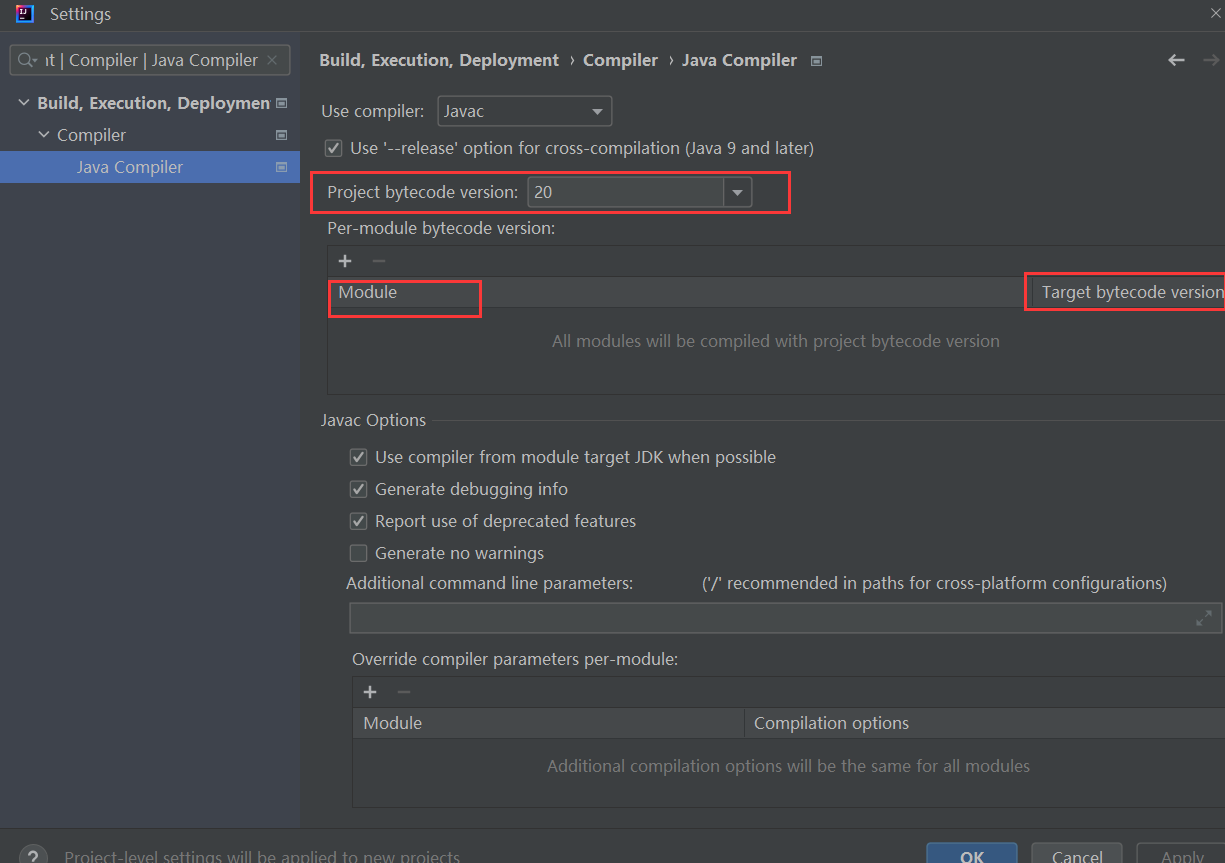Collapse the Build, Execution, Deployment tree node
The width and height of the screenshot is (1225, 863).
(24, 103)
